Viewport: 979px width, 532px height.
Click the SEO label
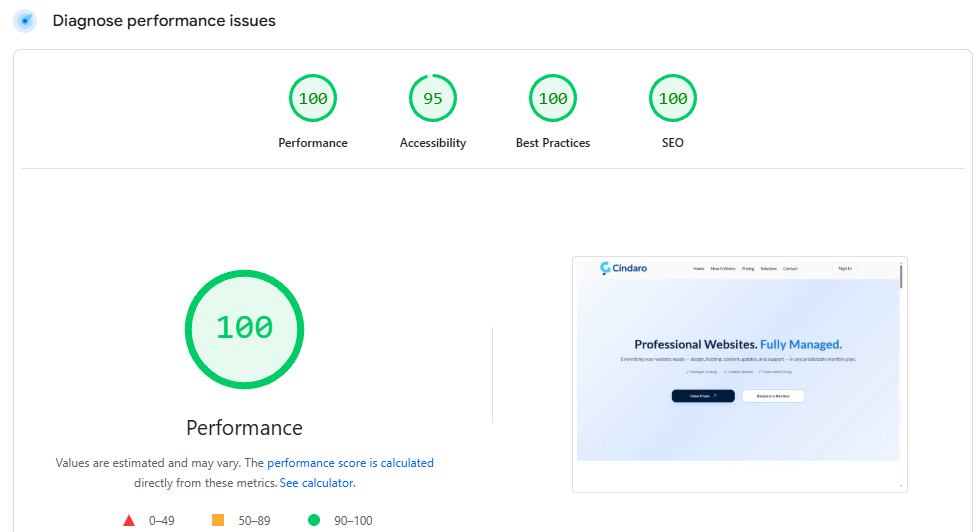[672, 143]
